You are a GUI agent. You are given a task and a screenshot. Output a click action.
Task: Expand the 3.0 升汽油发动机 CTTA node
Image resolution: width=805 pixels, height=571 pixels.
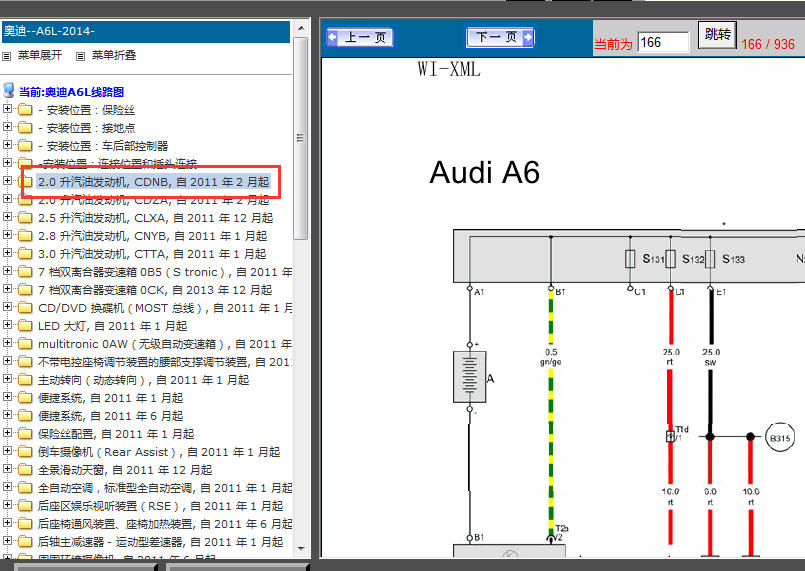pos(7,253)
